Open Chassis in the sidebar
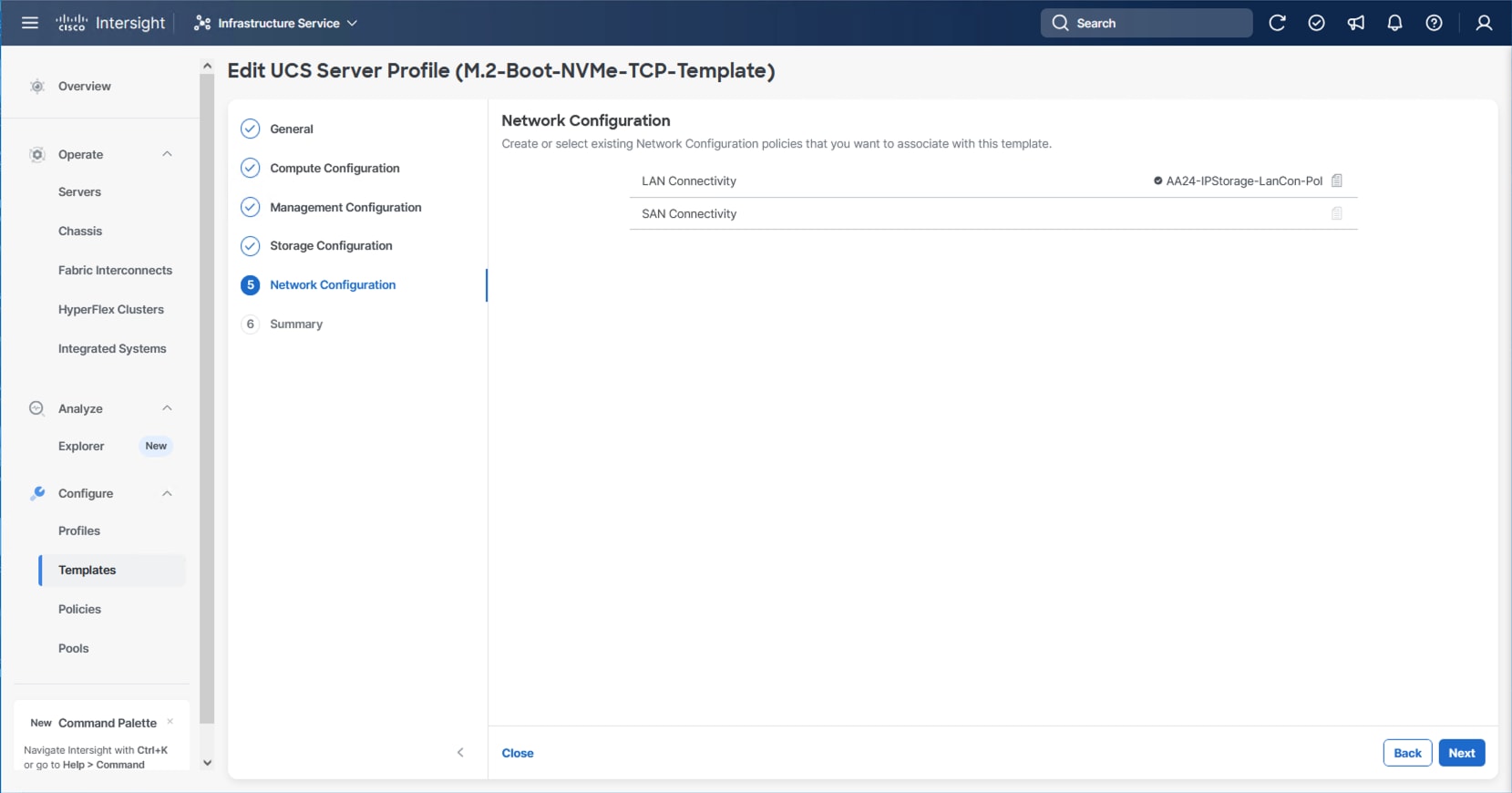This screenshot has width=1512, height=793. click(x=80, y=232)
